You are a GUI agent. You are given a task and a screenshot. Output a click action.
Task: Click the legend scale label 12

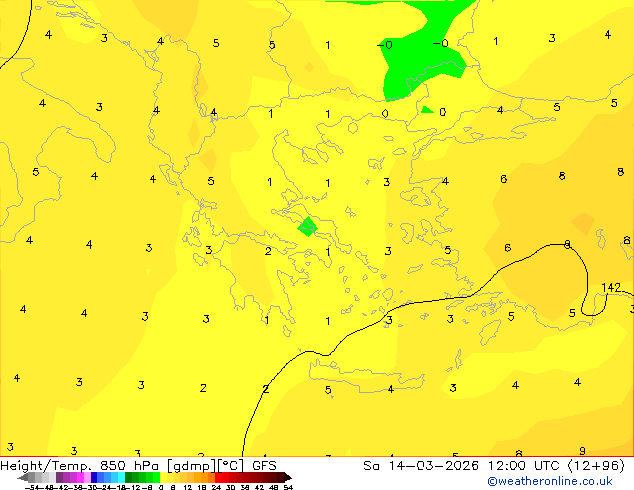pyautogui.click(x=187, y=487)
